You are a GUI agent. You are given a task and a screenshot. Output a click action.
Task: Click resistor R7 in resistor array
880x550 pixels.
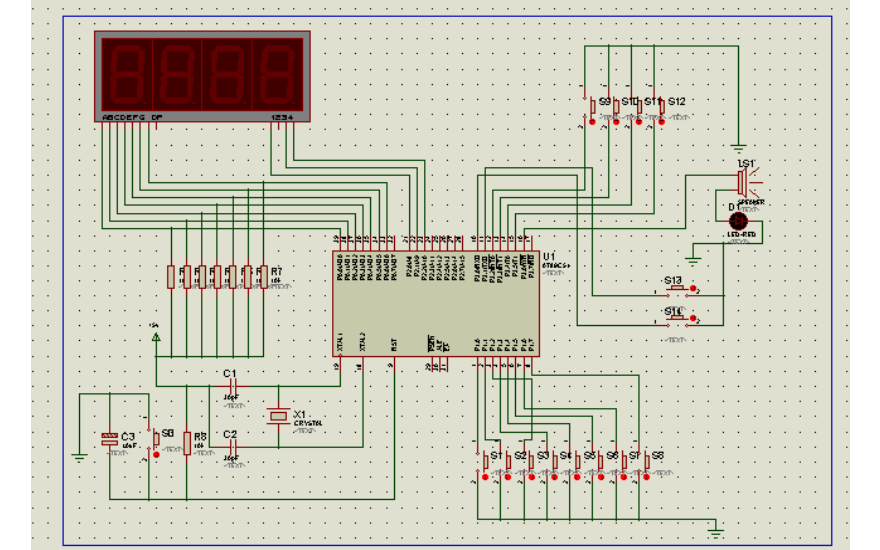[263, 276]
